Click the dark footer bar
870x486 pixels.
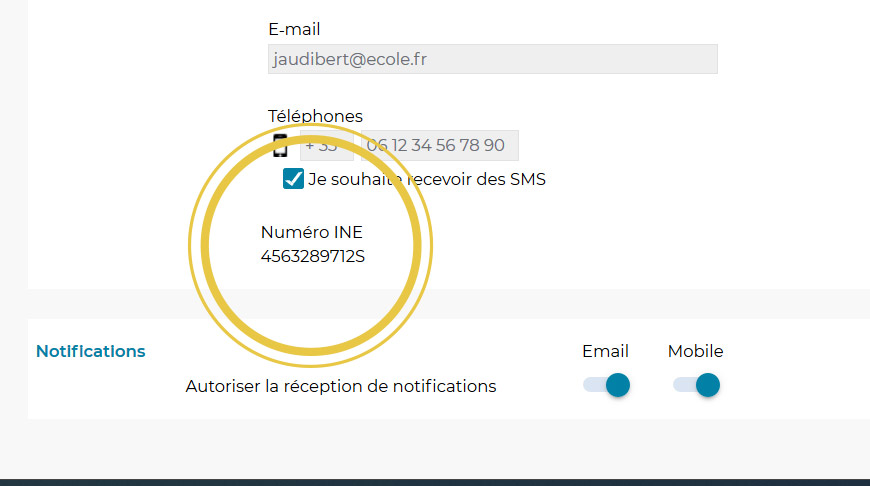coord(435,483)
